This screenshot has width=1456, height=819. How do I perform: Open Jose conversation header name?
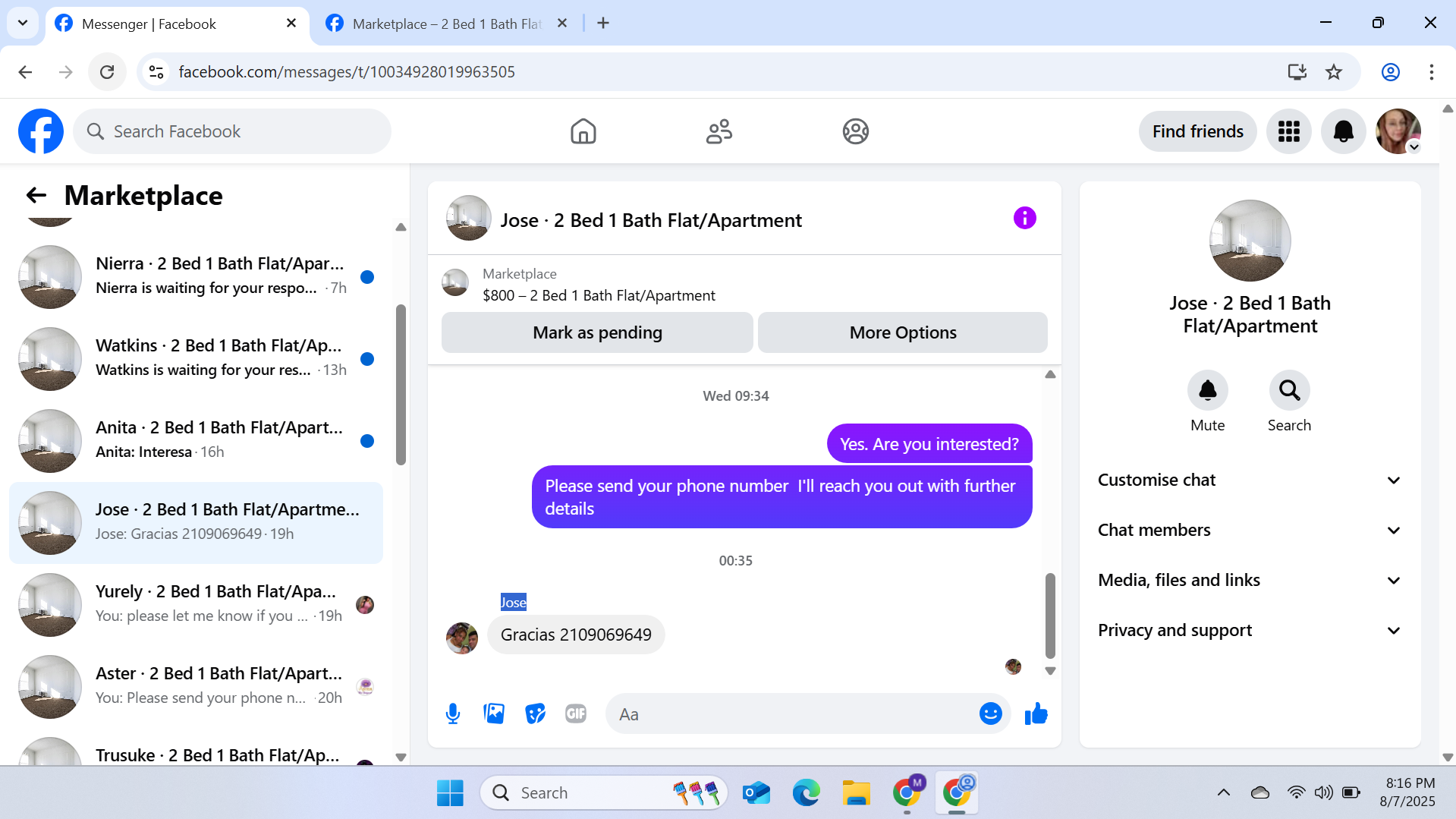click(651, 220)
